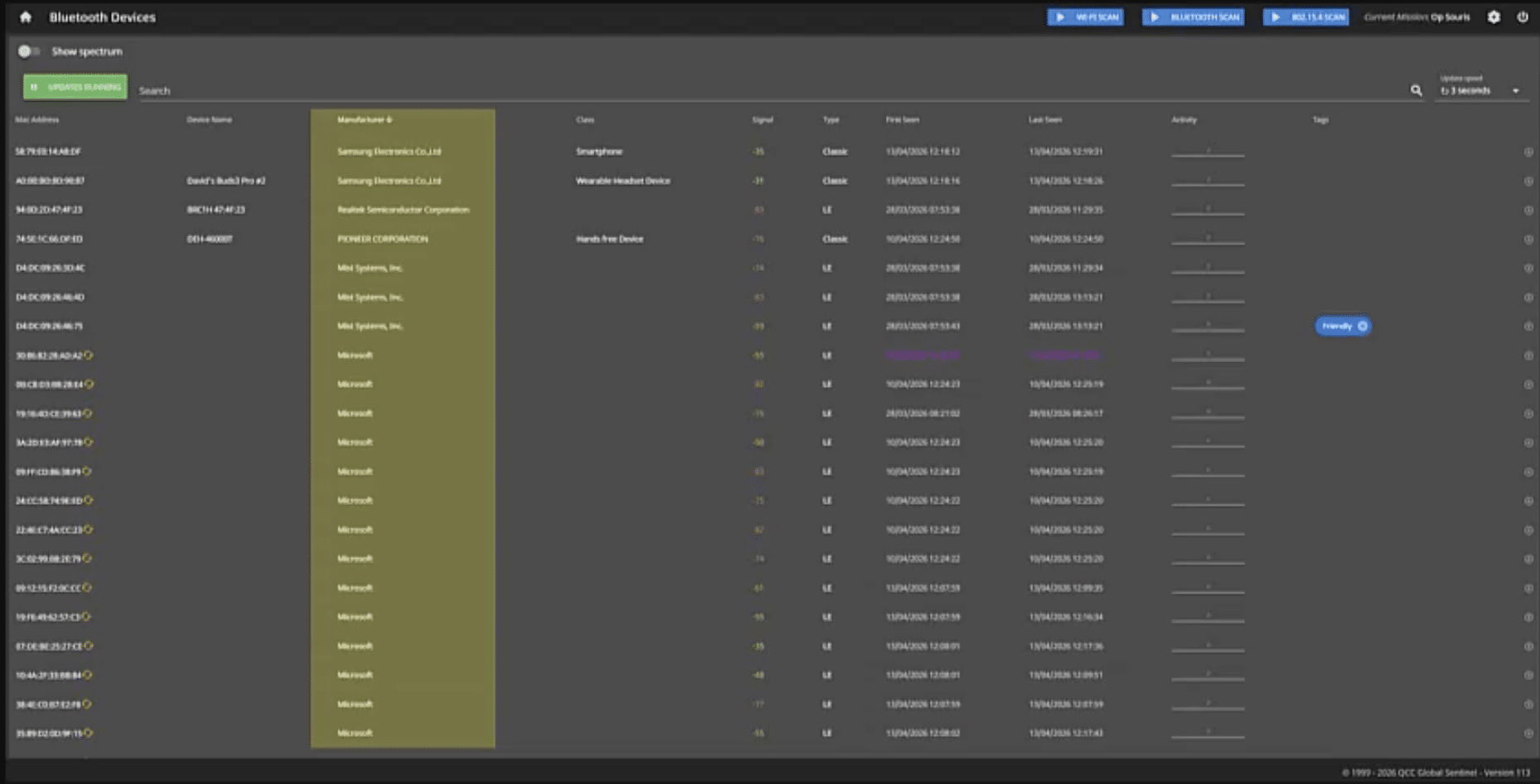The height and width of the screenshot is (784, 1540).
Task: Click the play icon on the WI-FI SCAN button
Action: 1060,17
